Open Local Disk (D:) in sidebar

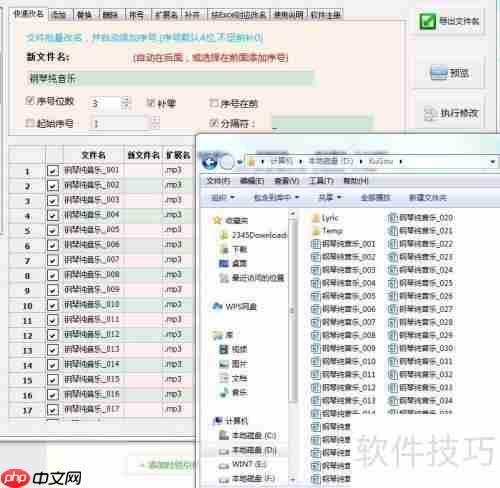click(x=248, y=451)
